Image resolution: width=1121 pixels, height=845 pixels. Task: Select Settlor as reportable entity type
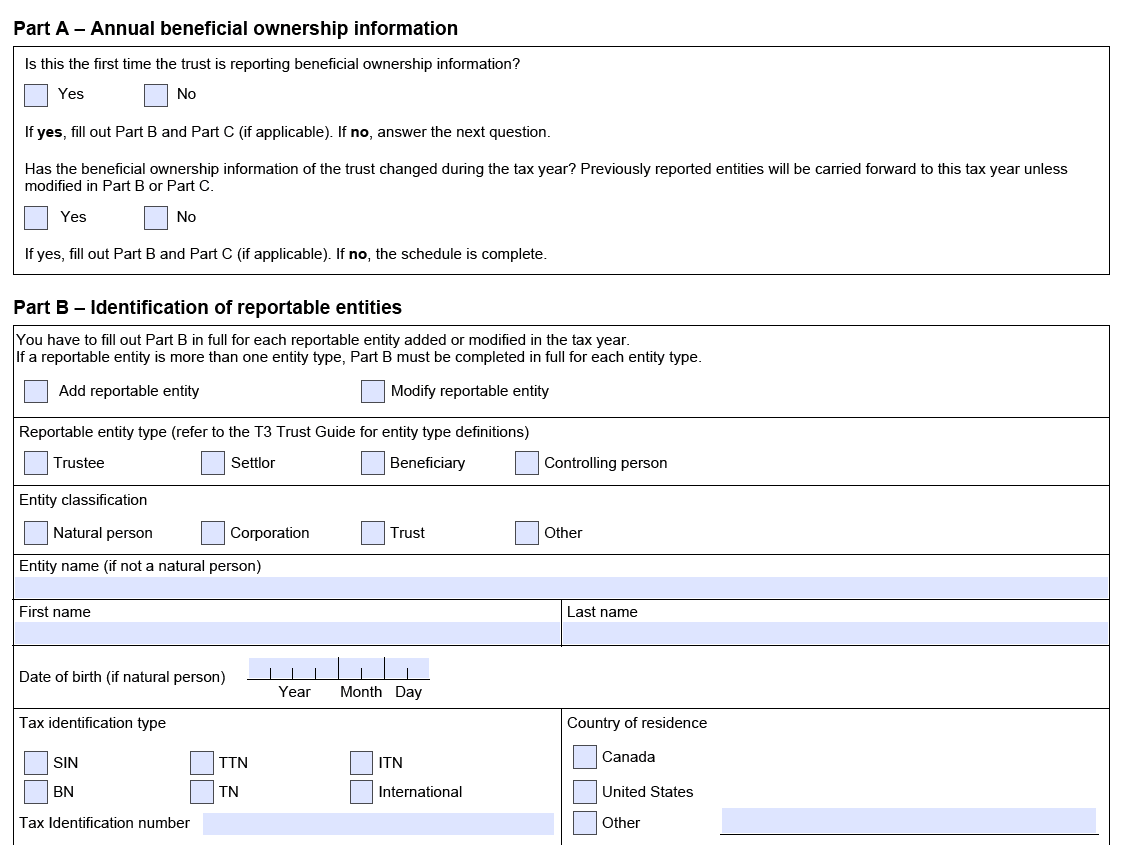pyautogui.click(x=213, y=463)
